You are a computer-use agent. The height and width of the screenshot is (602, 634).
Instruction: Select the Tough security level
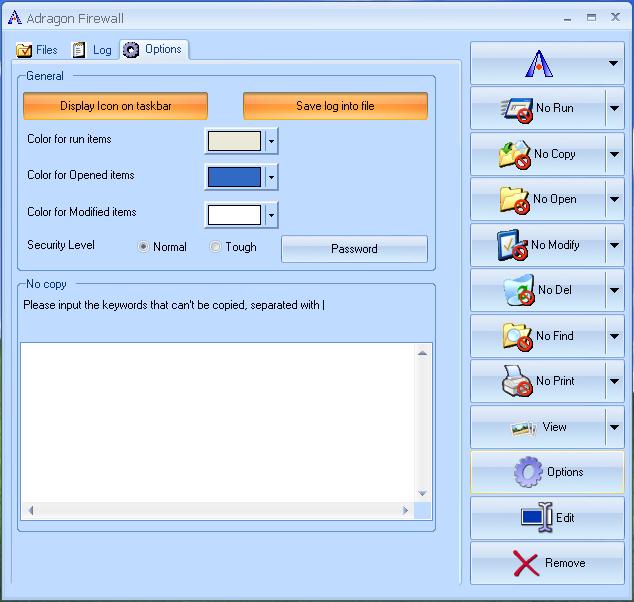[x=215, y=246]
